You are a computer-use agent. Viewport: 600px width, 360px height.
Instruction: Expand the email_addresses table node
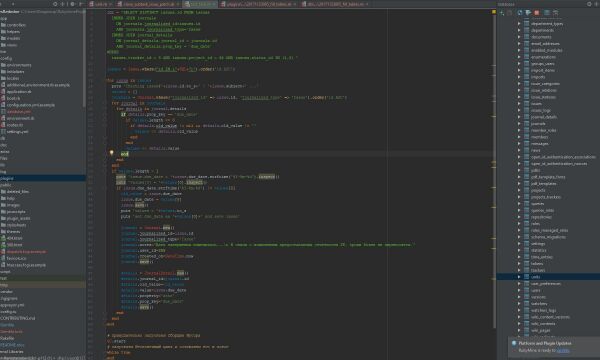pyautogui.click(x=519, y=44)
